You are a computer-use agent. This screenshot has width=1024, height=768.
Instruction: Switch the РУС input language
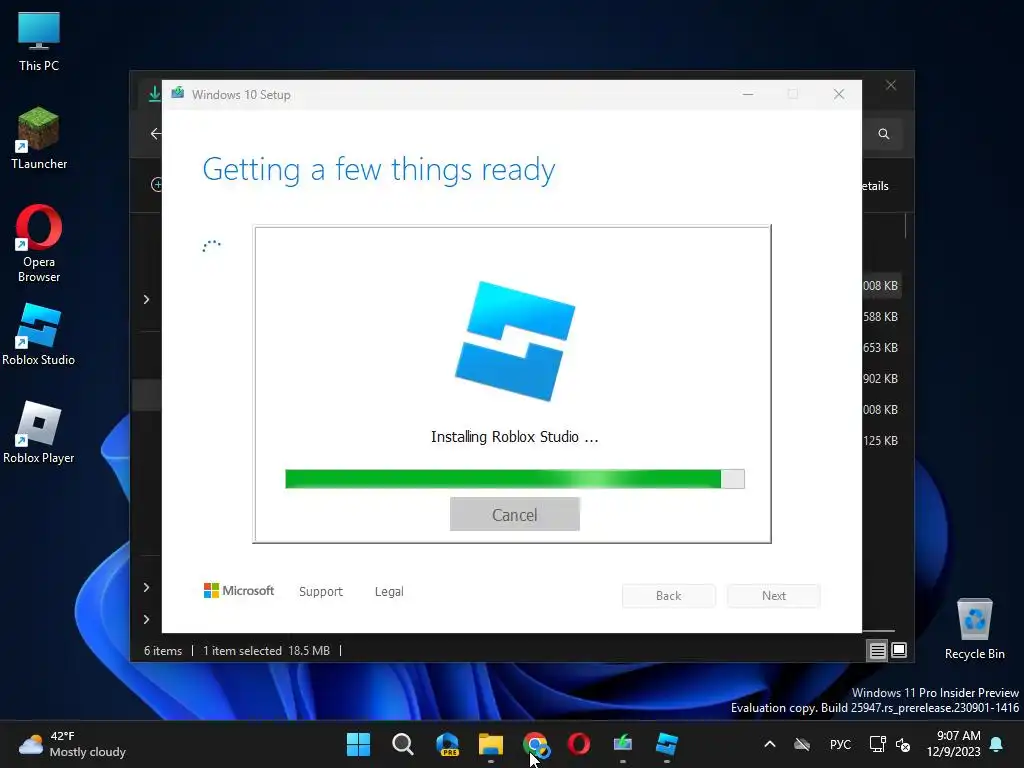pyautogui.click(x=840, y=744)
